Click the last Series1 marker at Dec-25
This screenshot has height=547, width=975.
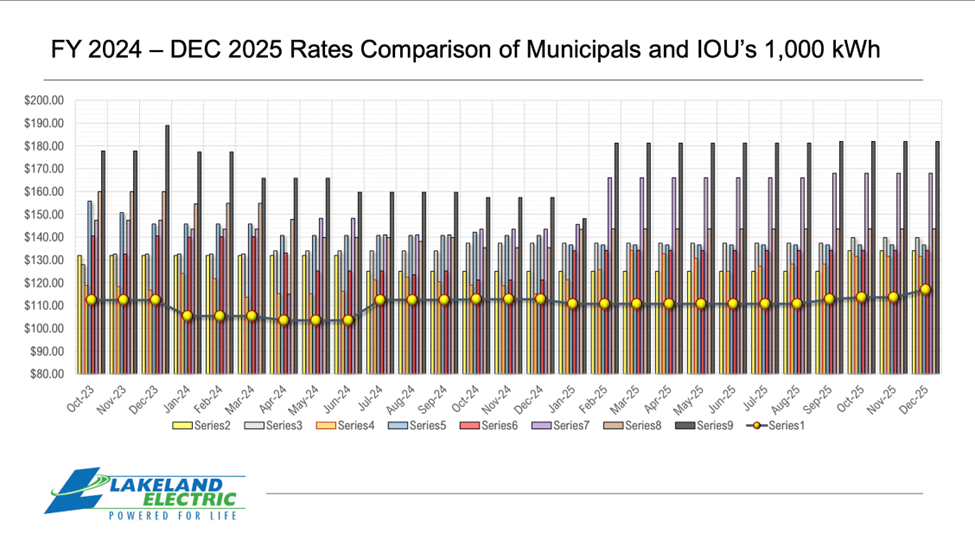coord(926,289)
